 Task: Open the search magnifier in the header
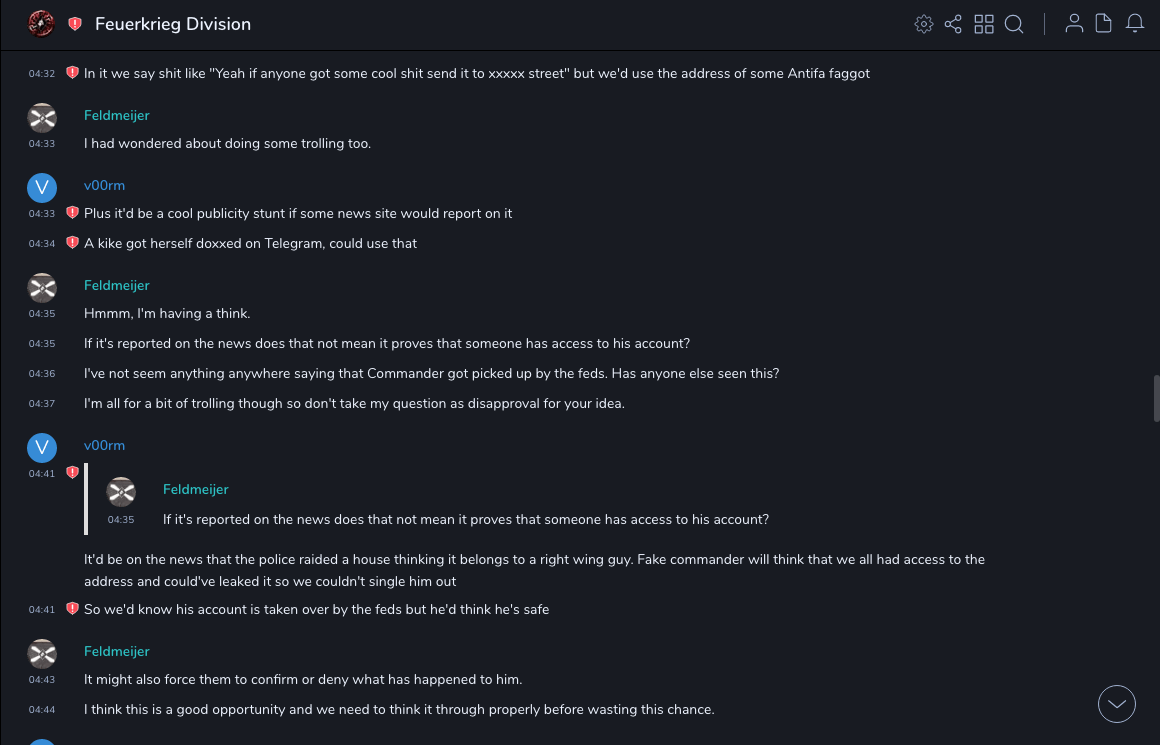[1014, 24]
